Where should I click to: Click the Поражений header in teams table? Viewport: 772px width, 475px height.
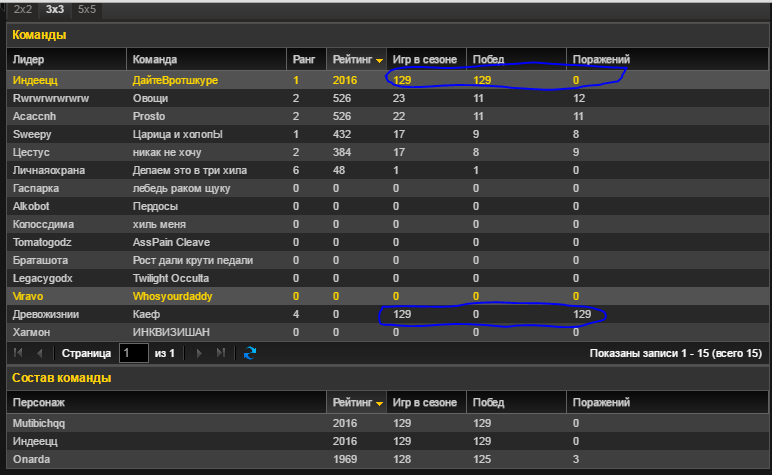pos(600,59)
